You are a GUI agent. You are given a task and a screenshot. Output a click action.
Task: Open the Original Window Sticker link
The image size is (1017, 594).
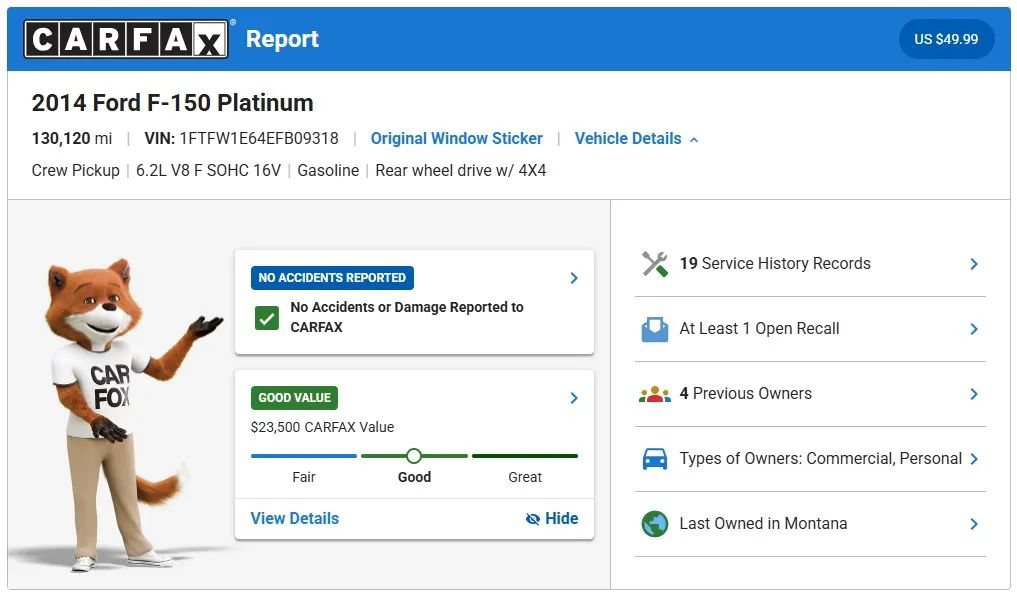(457, 139)
